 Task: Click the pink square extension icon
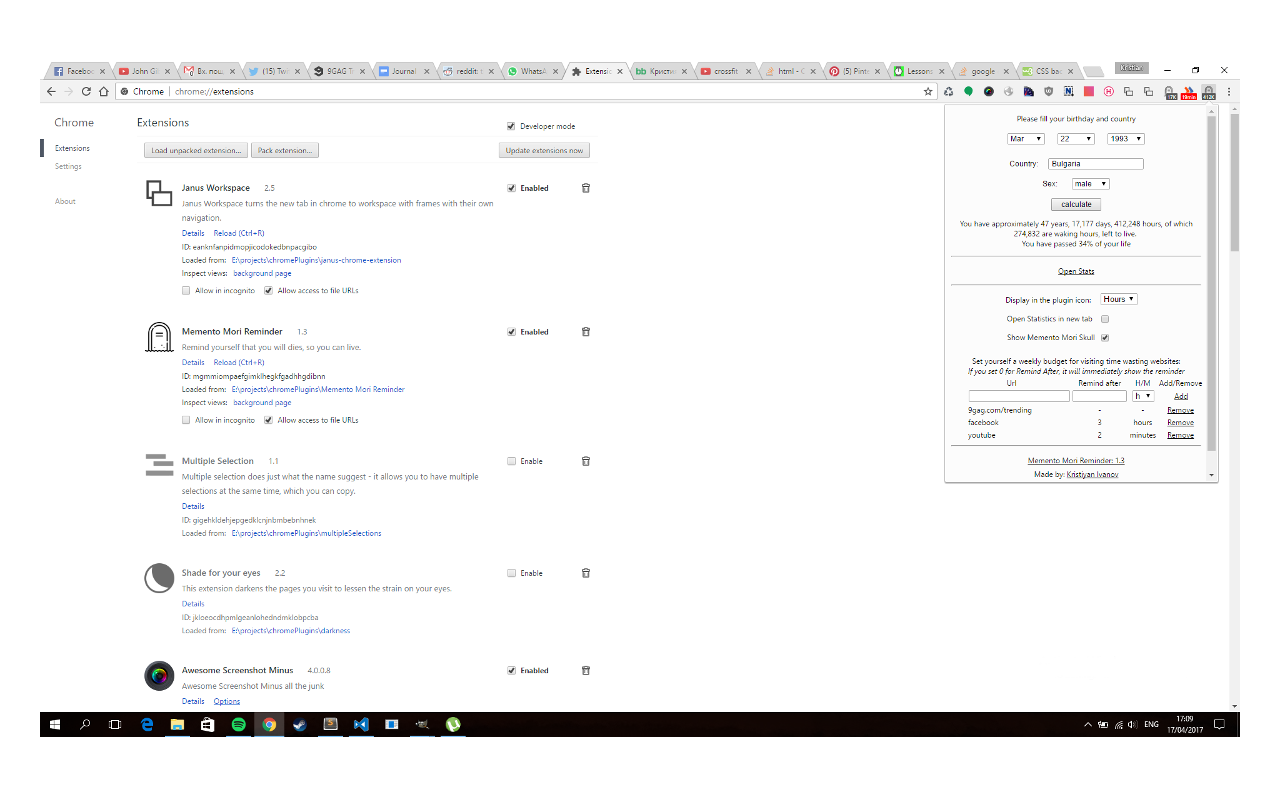click(1089, 91)
